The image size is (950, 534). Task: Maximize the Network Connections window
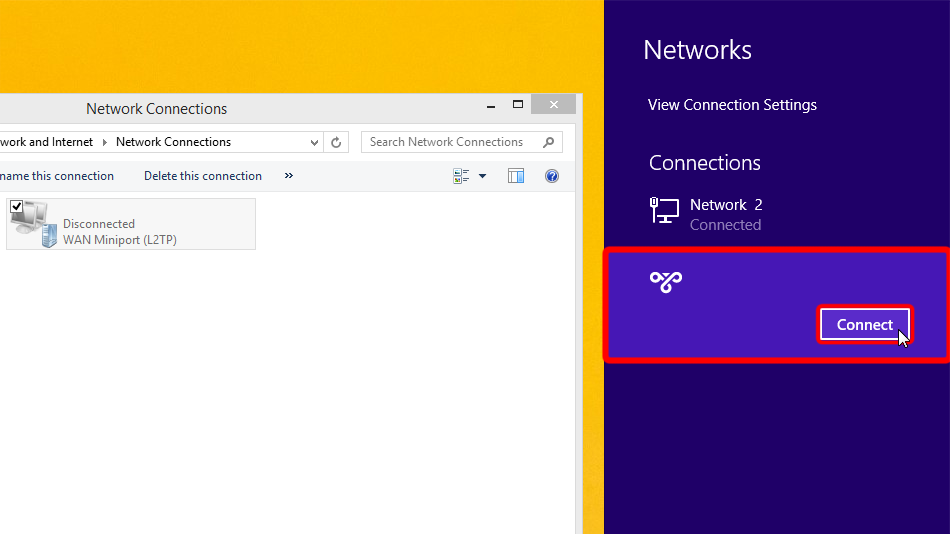click(518, 104)
